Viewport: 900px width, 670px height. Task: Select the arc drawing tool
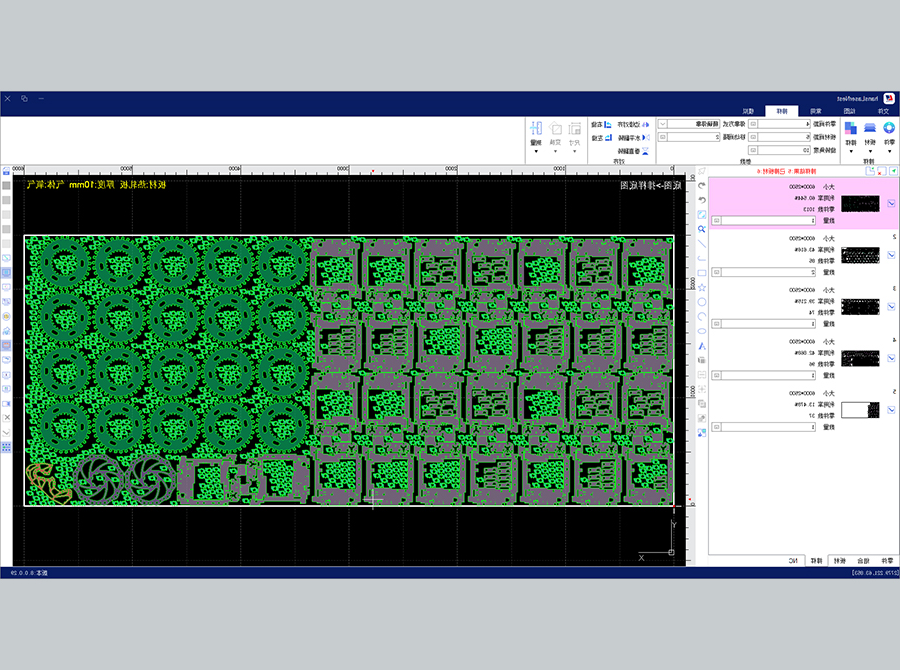pyautogui.click(x=701, y=316)
